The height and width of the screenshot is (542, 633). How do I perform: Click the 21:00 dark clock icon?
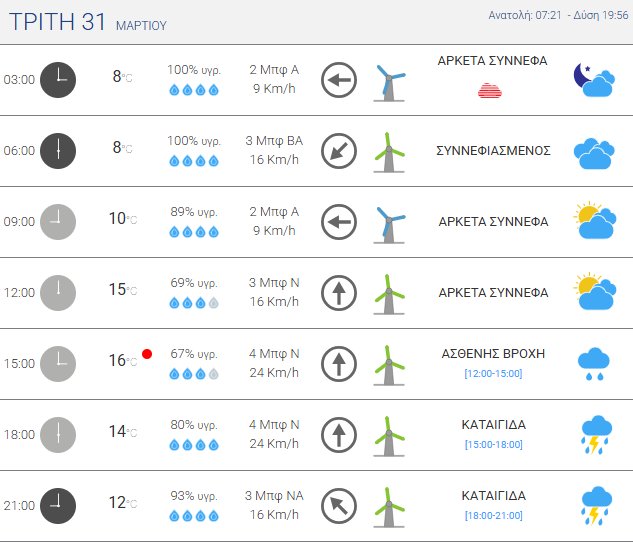[57, 506]
